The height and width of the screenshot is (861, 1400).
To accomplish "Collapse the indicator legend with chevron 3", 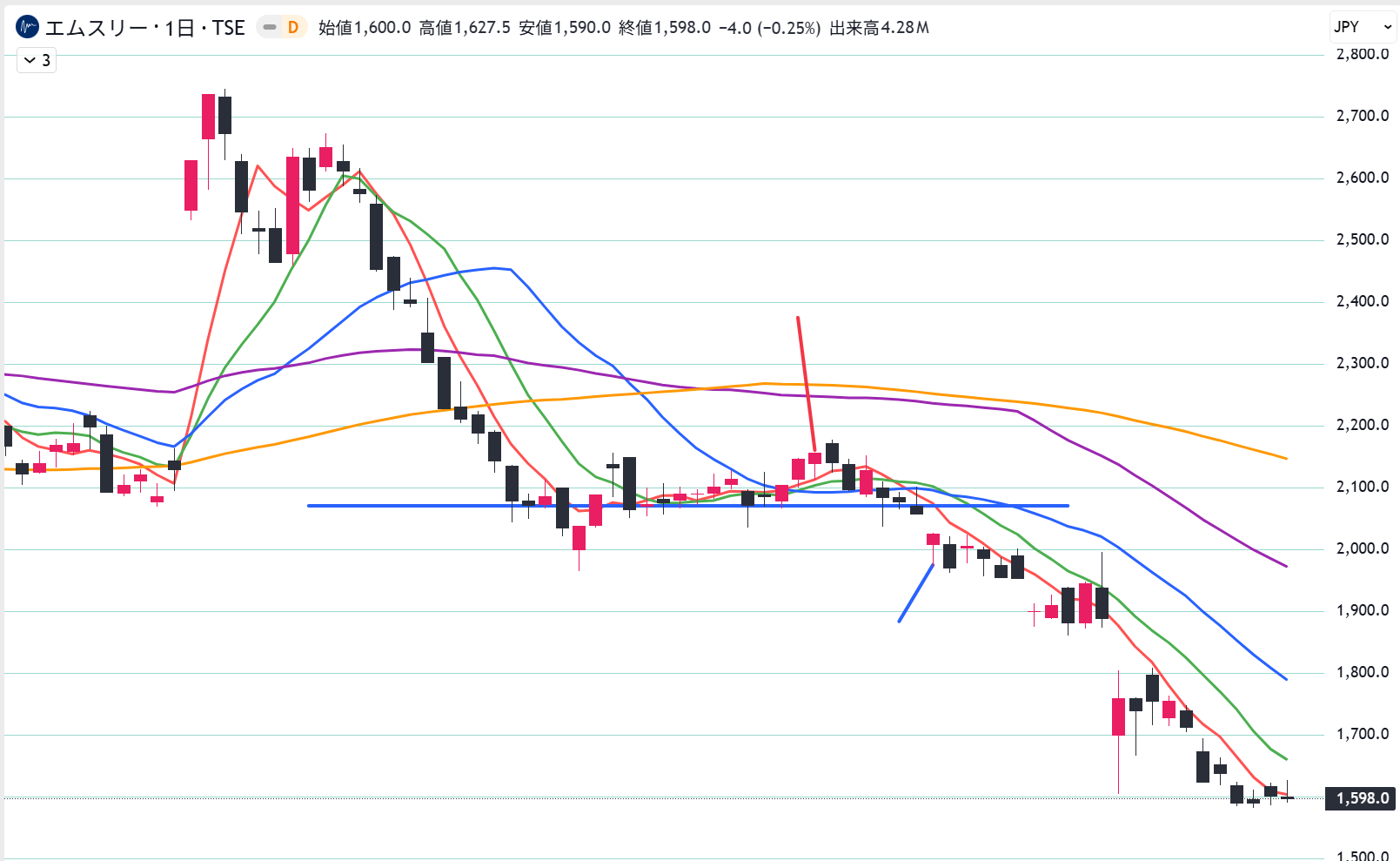I will [x=37, y=60].
